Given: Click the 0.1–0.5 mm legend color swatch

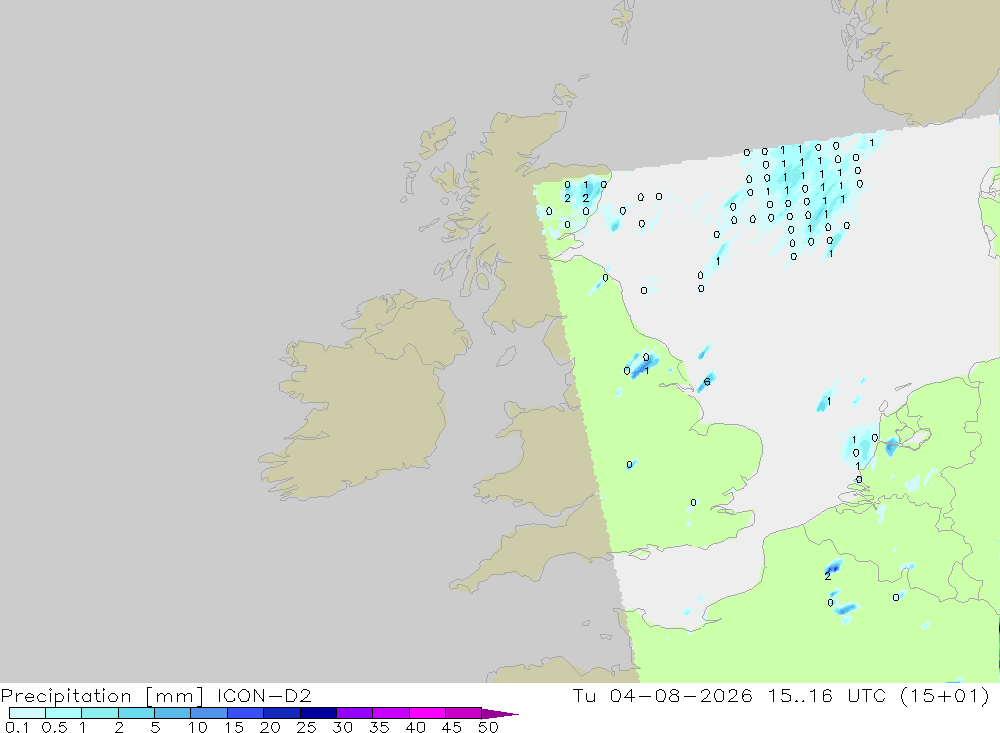Looking at the screenshot, I should coord(27,713).
